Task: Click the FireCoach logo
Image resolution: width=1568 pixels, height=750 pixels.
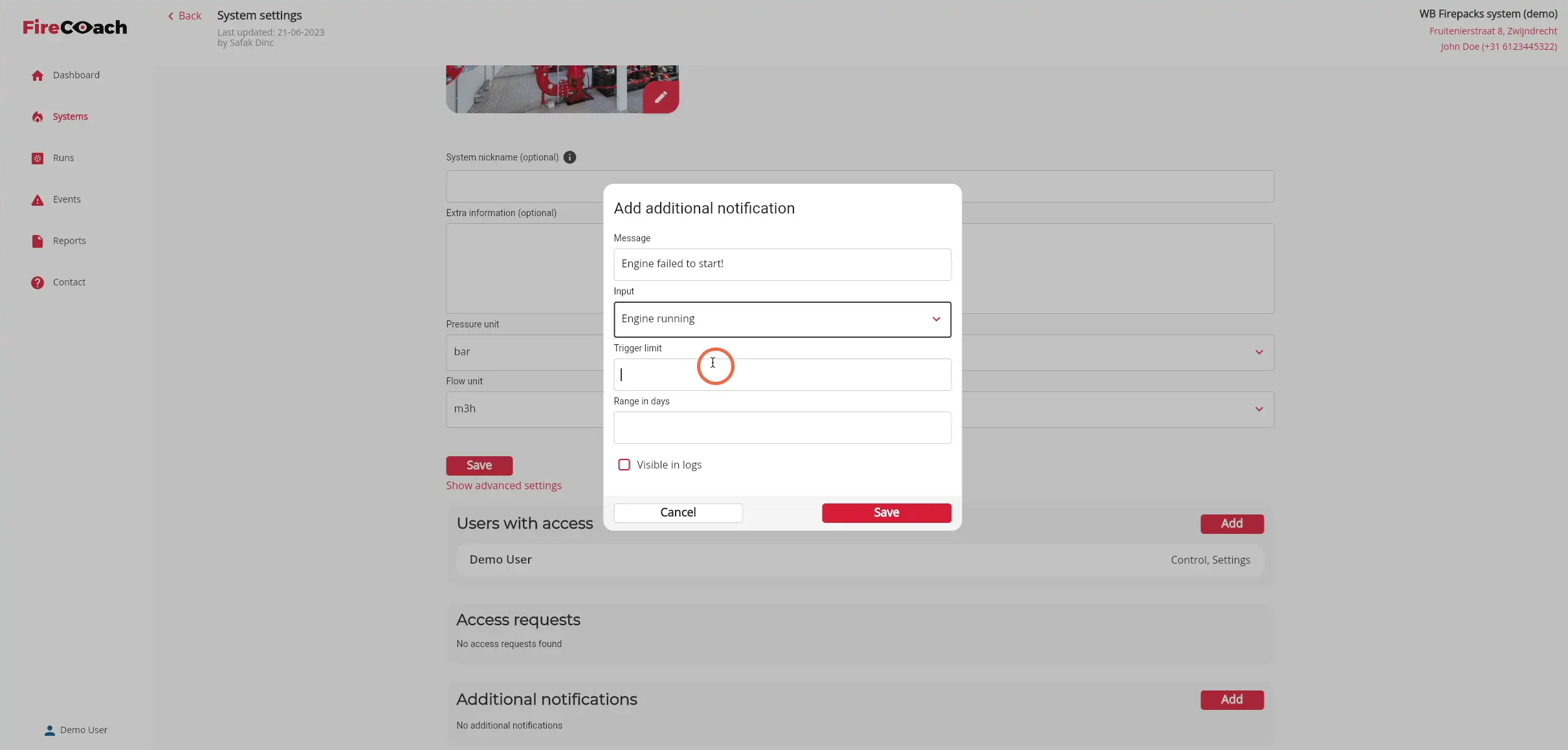Action: pos(75,27)
